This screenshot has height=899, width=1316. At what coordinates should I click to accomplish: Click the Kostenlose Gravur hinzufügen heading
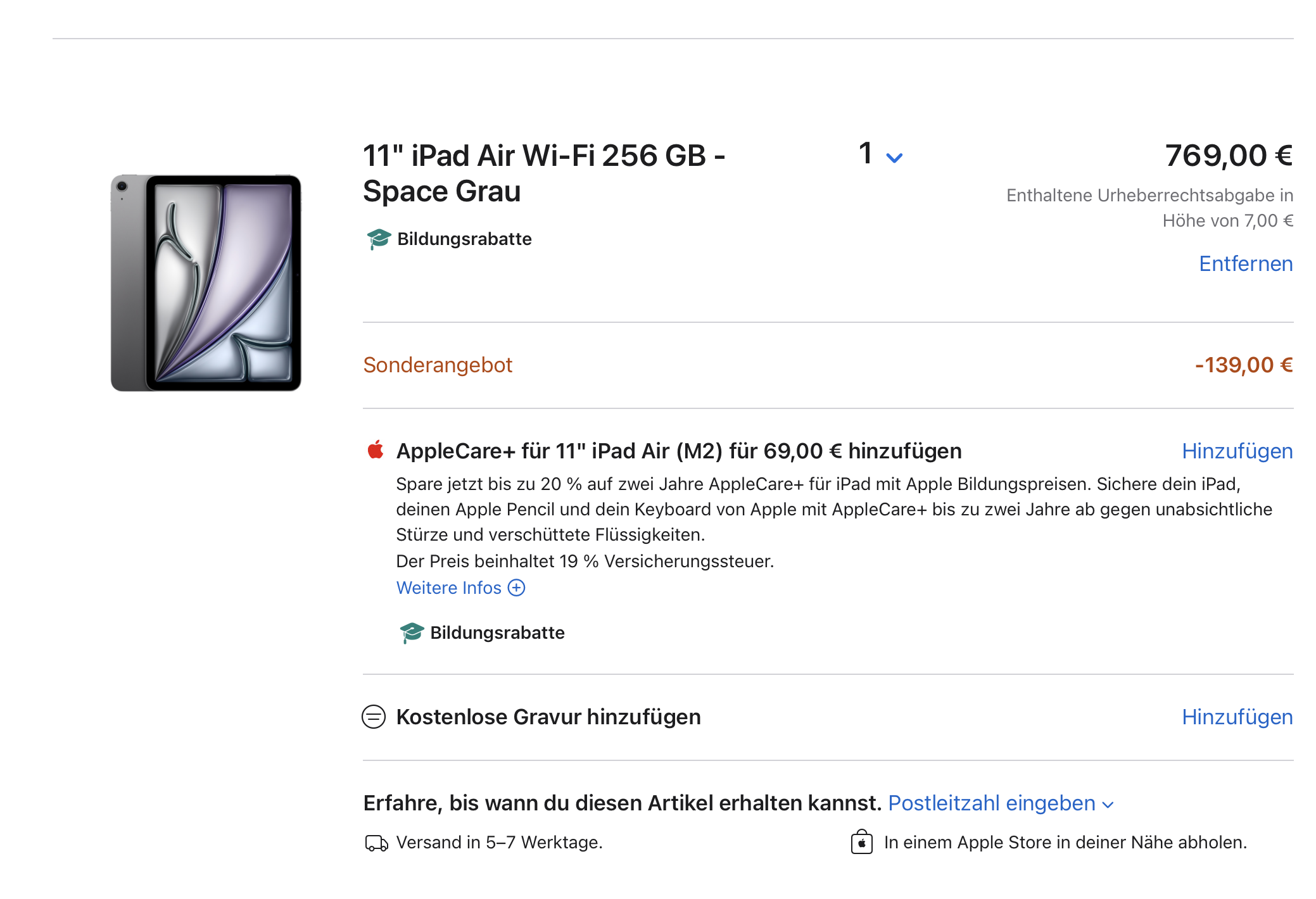point(548,717)
